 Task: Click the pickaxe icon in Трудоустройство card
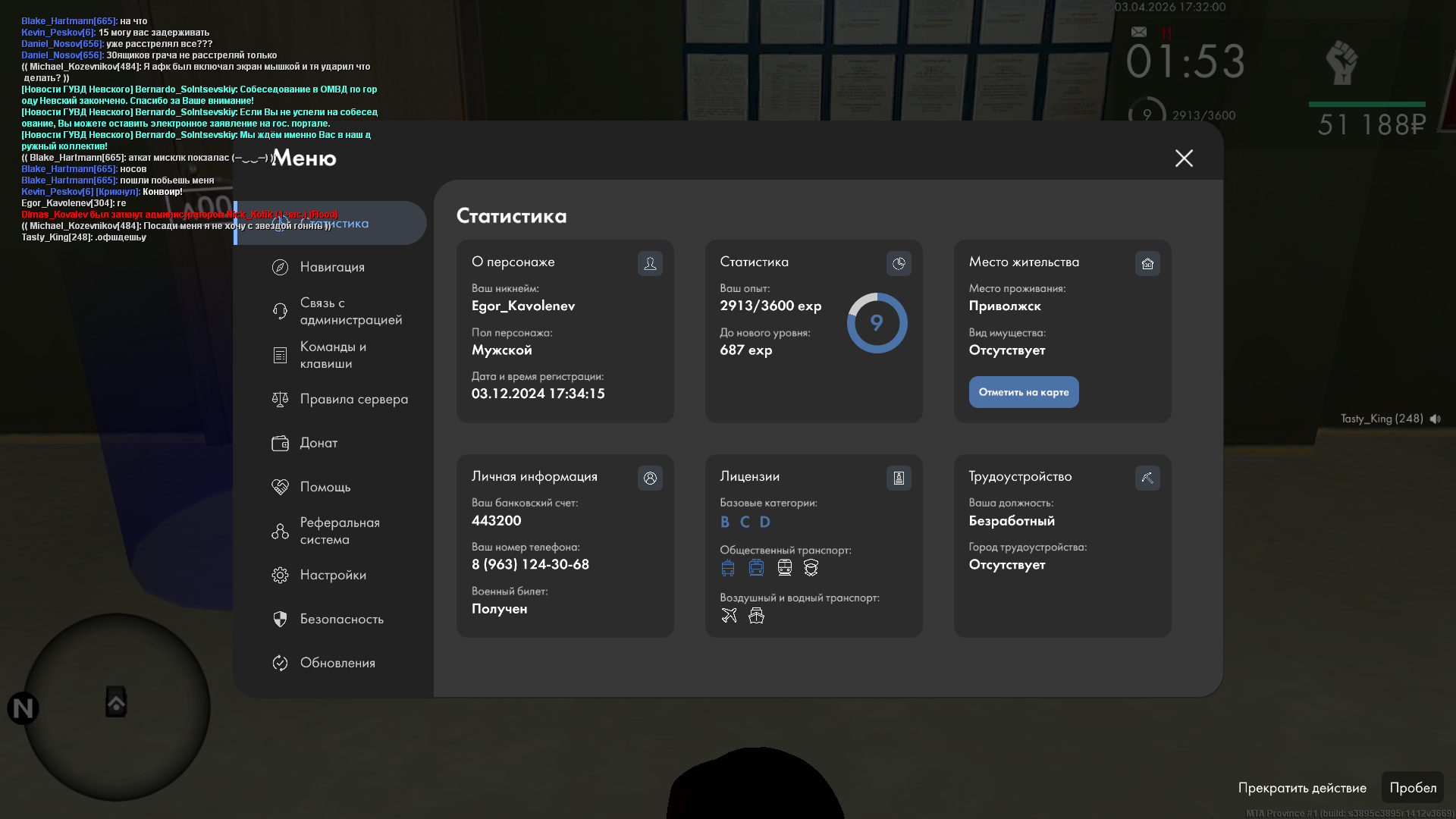[x=1147, y=478]
